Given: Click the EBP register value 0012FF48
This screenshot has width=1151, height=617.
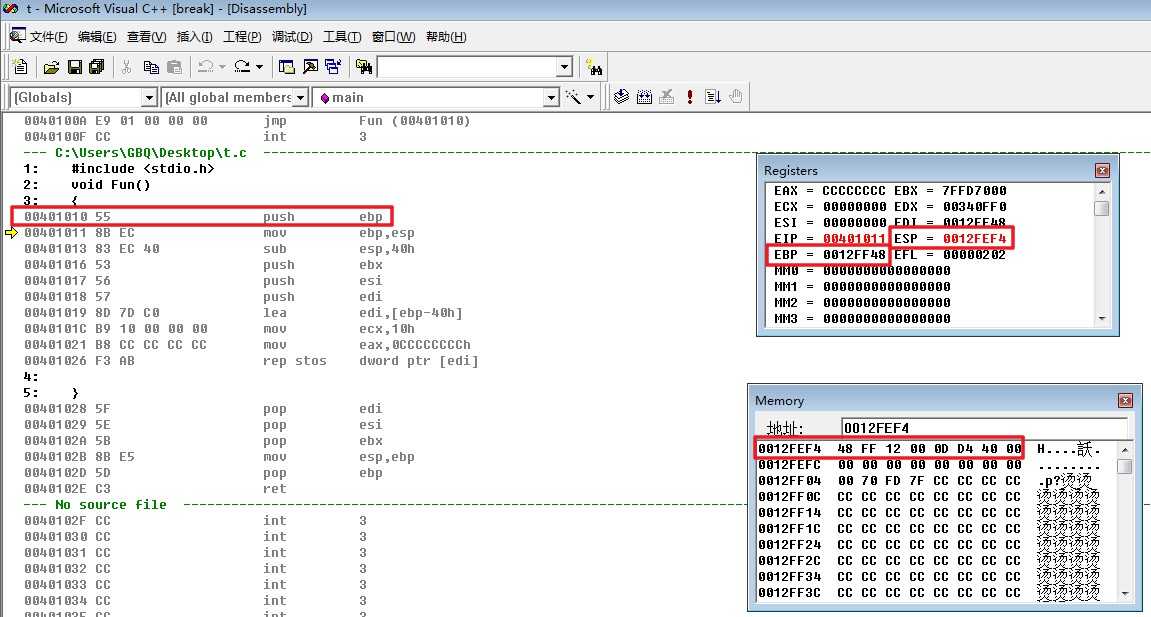Looking at the screenshot, I should tap(854, 255).
